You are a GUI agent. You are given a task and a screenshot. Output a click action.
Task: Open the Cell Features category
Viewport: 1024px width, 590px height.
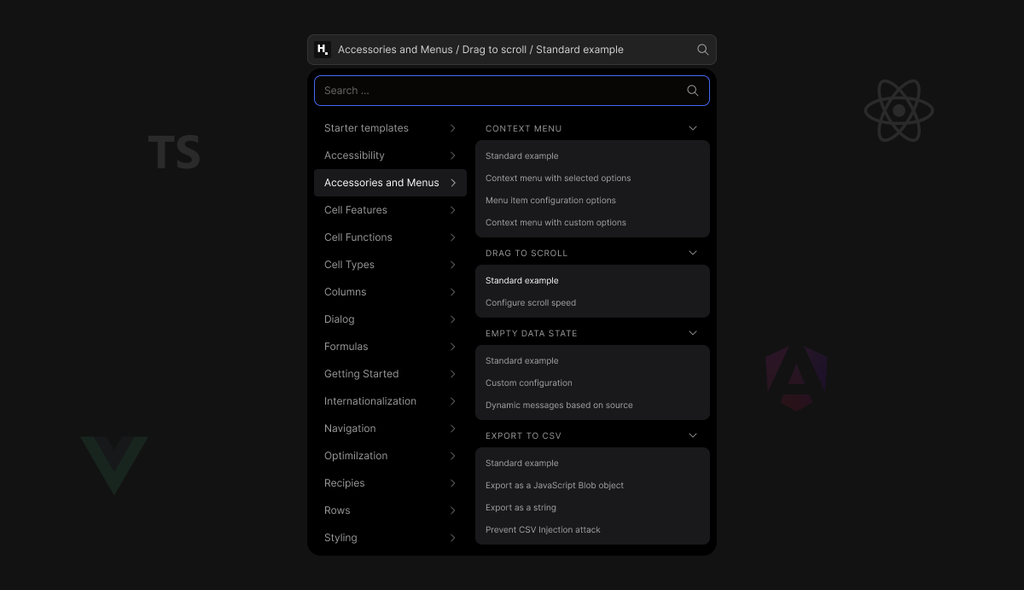pos(391,210)
